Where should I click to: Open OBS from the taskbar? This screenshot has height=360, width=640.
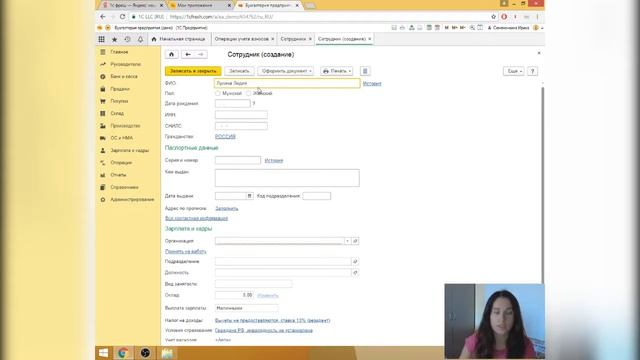[x=145, y=353]
